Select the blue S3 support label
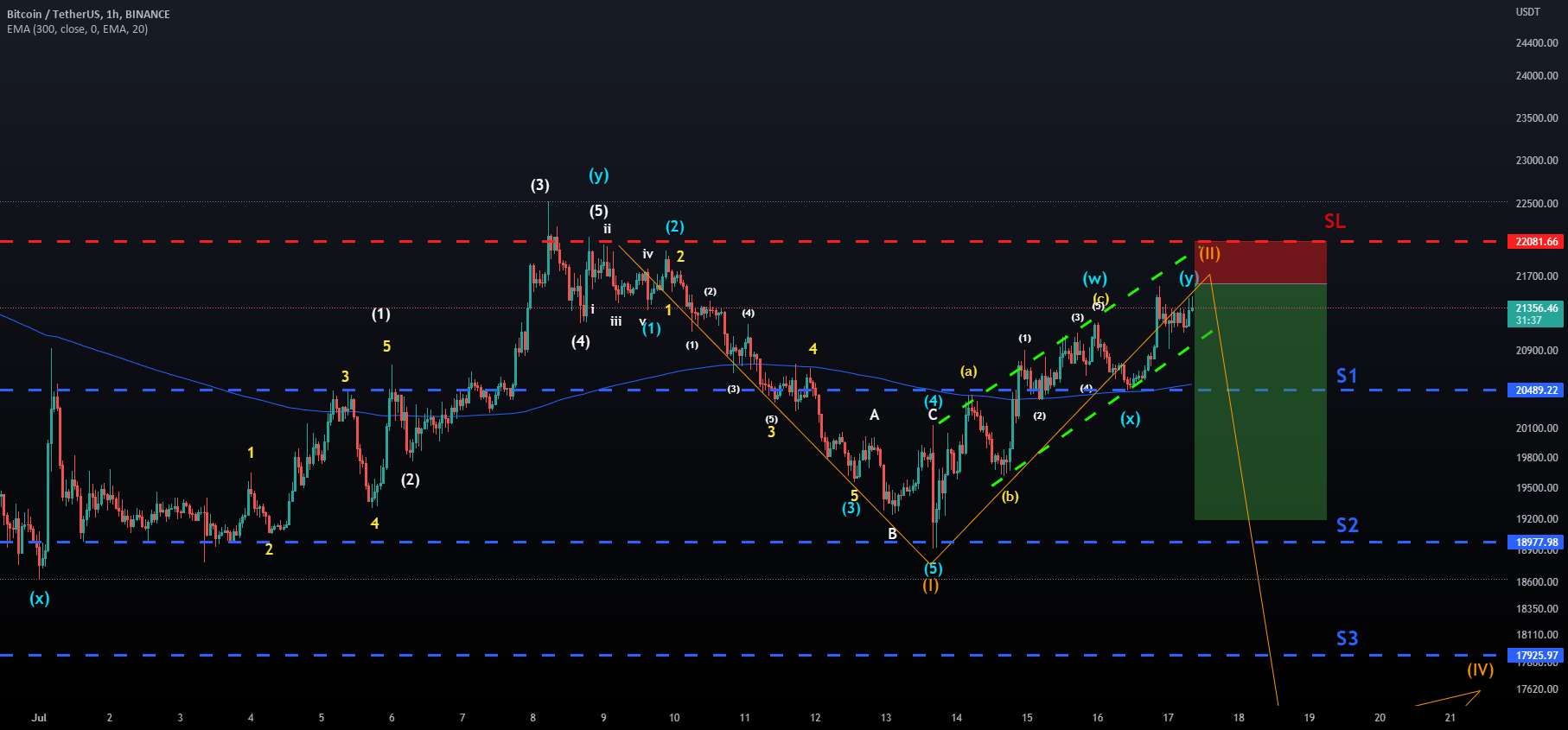Image resolution: width=1568 pixels, height=730 pixels. (x=1347, y=638)
